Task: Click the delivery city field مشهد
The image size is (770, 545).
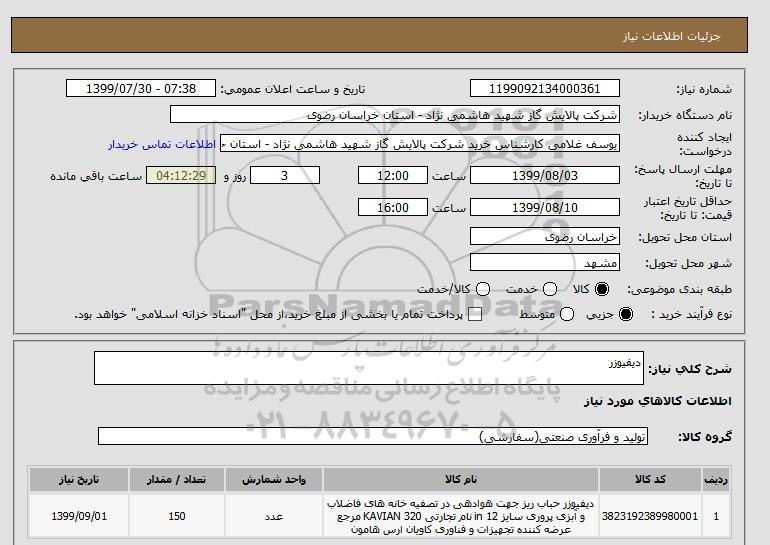Action: [545, 262]
